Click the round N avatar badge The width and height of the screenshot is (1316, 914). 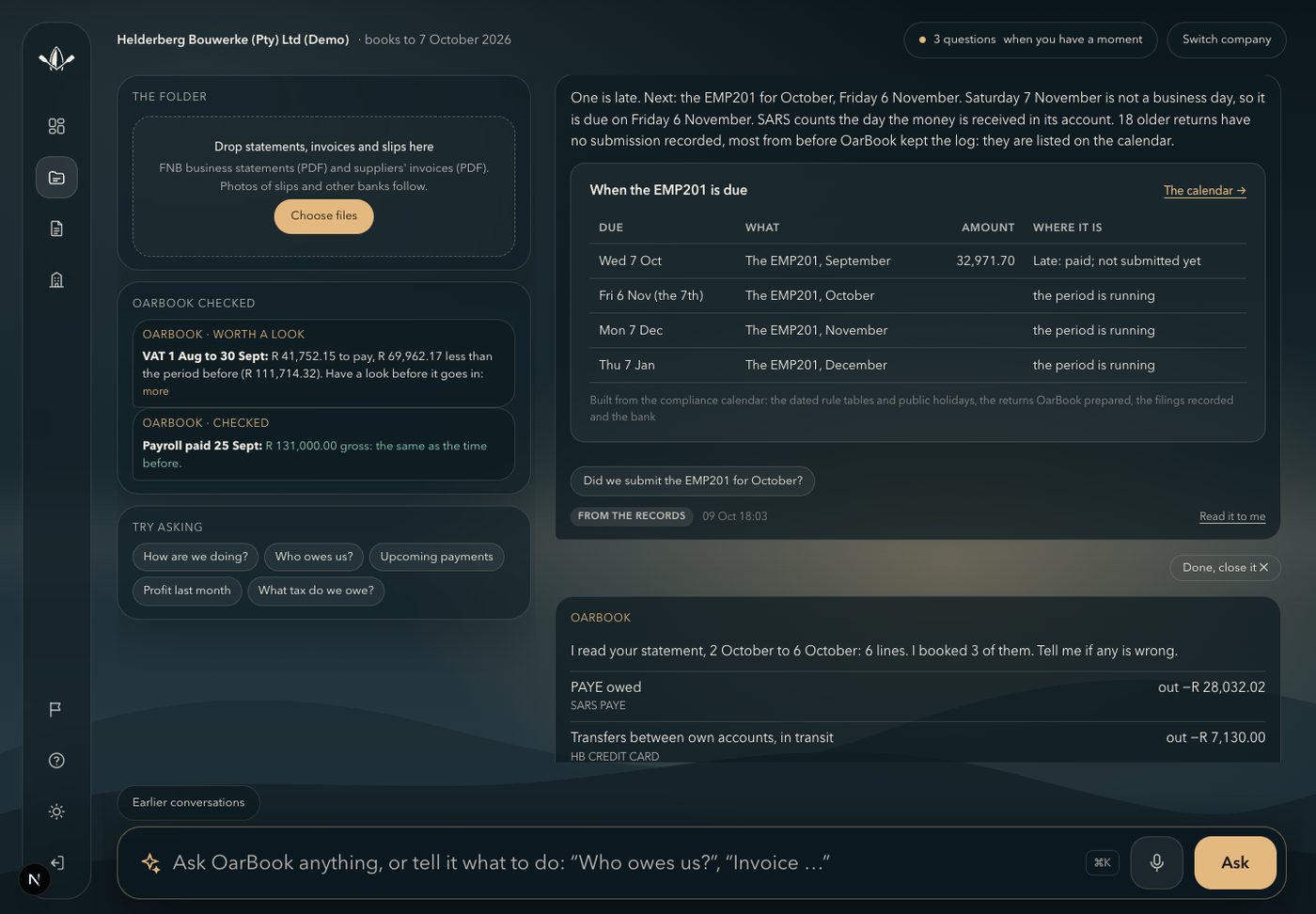click(x=35, y=879)
